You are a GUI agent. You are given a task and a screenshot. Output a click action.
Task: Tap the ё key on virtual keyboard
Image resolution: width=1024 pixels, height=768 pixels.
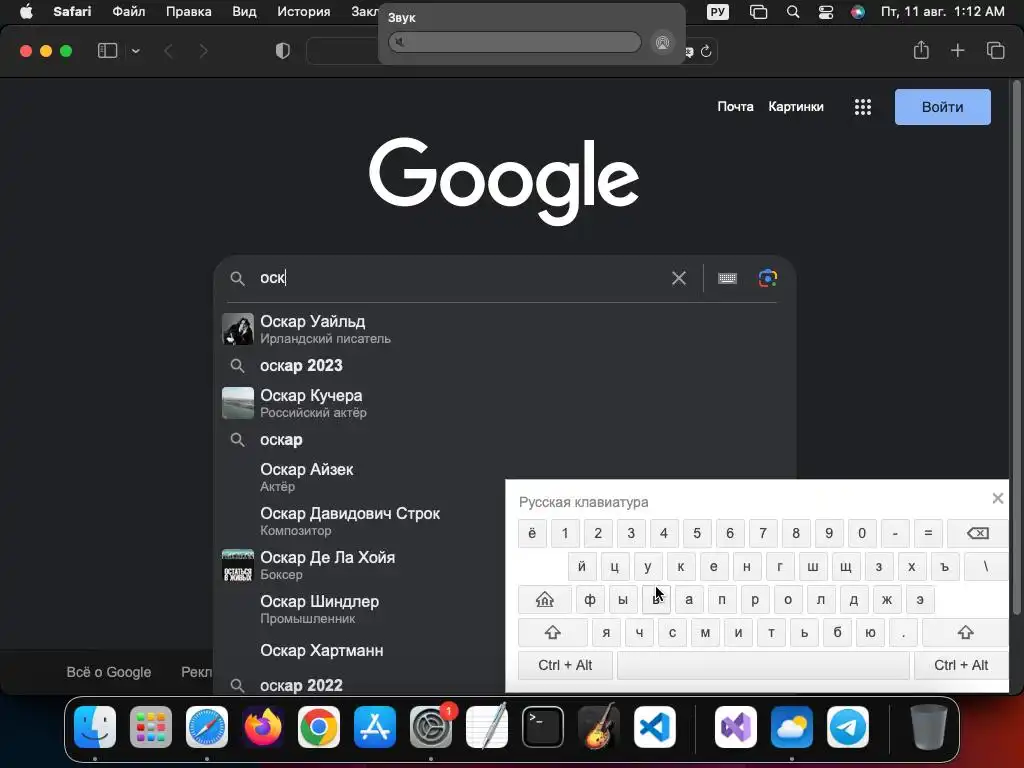532,534
